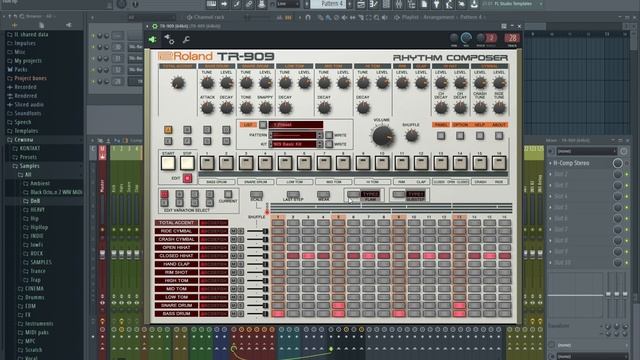
Task: Open the plugin wrapper settings wrench icon
Action: tap(186, 40)
